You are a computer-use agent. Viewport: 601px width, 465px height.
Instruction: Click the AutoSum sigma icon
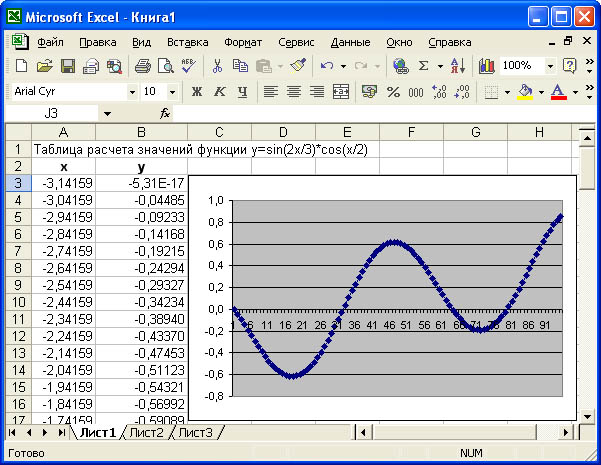tap(424, 66)
